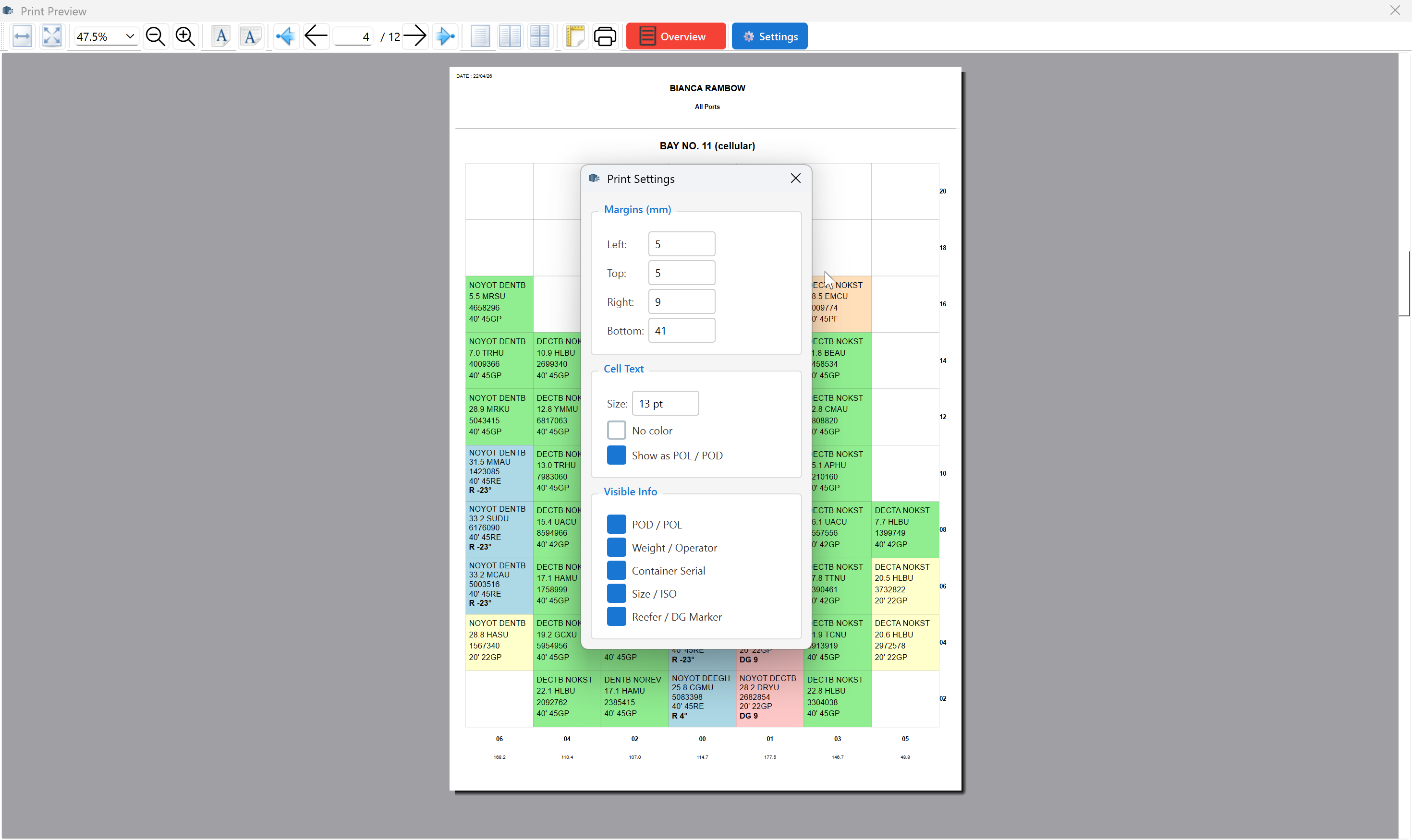Toggle Container Serial checkbox
The height and width of the screenshot is (840, 1412).
[x=616, y=571]
